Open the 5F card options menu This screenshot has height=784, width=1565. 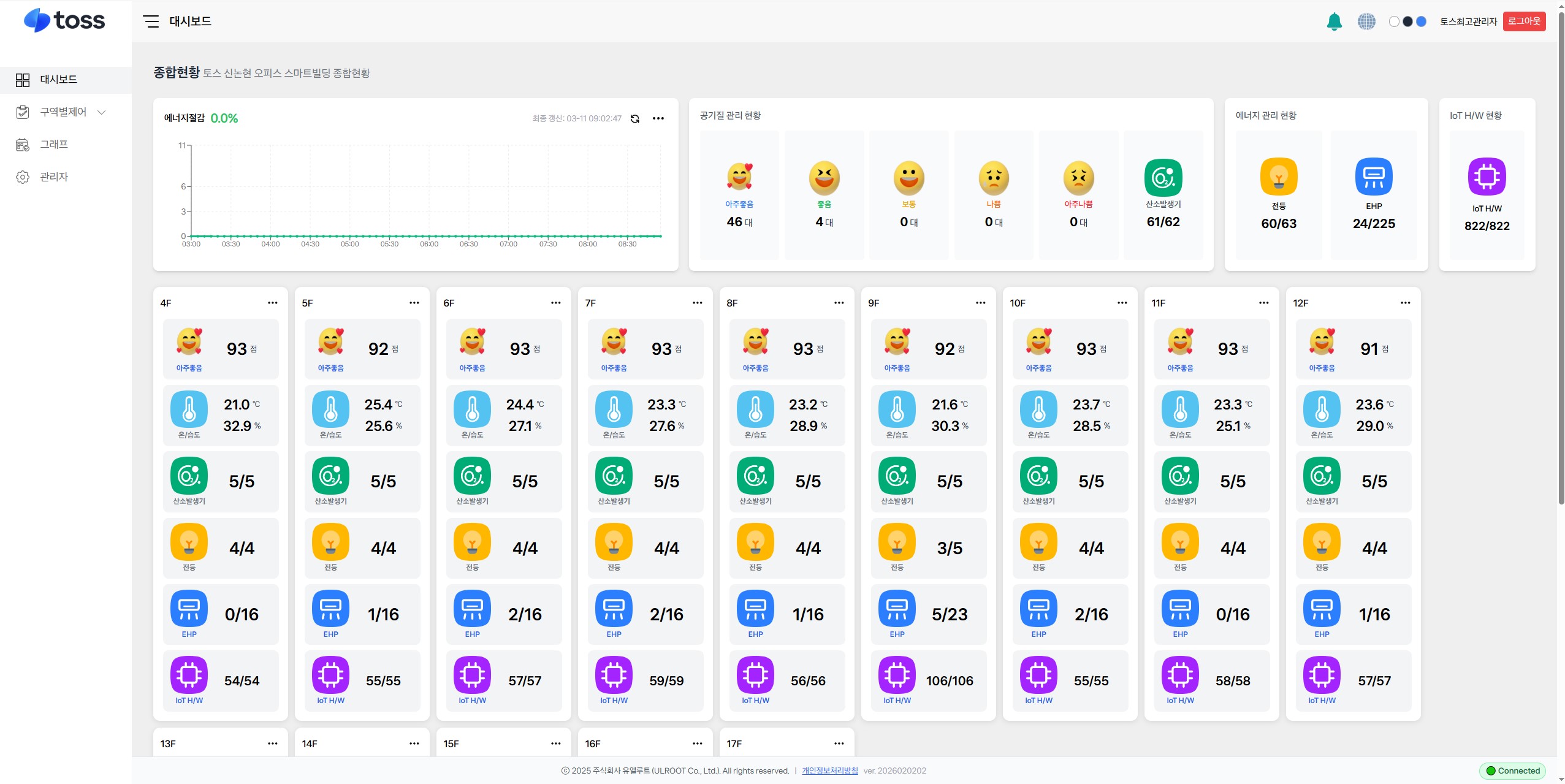pyautogui.click(x=414, y=303)
